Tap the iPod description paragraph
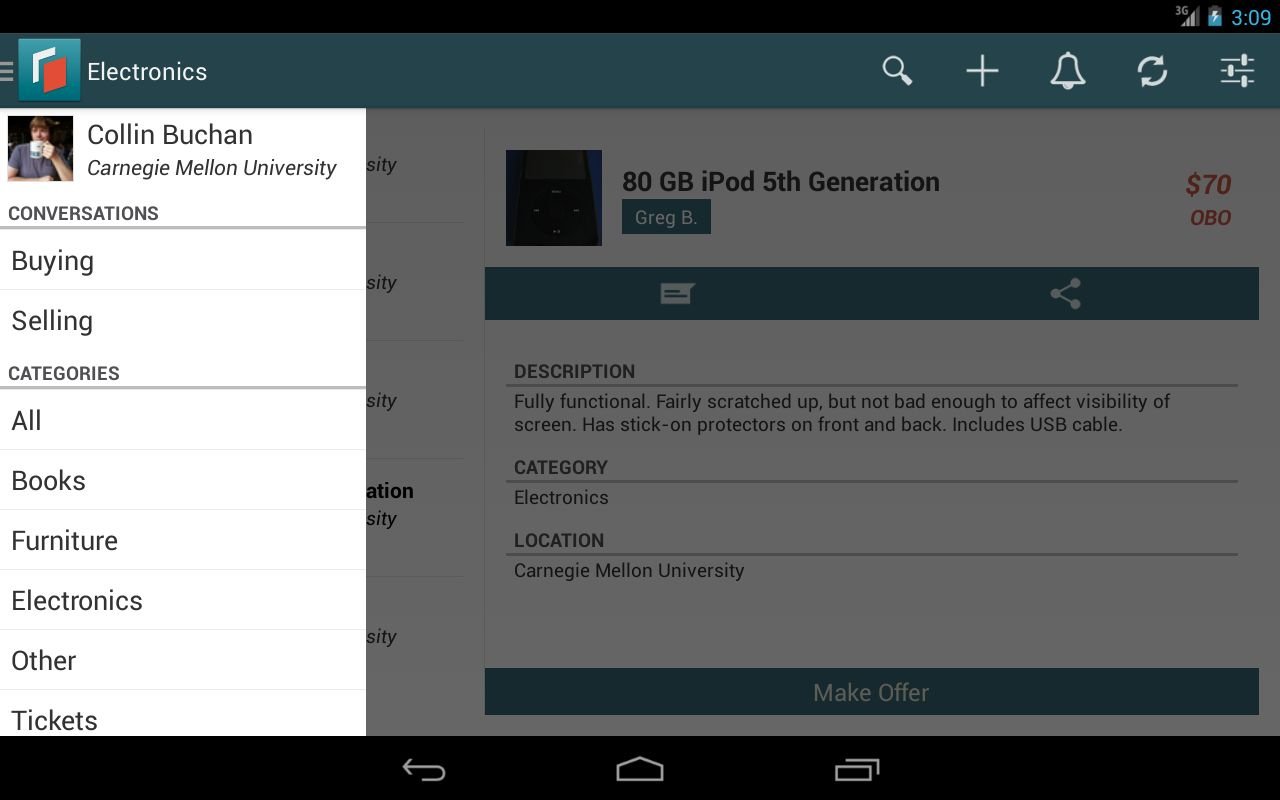 tap(842, 413)
